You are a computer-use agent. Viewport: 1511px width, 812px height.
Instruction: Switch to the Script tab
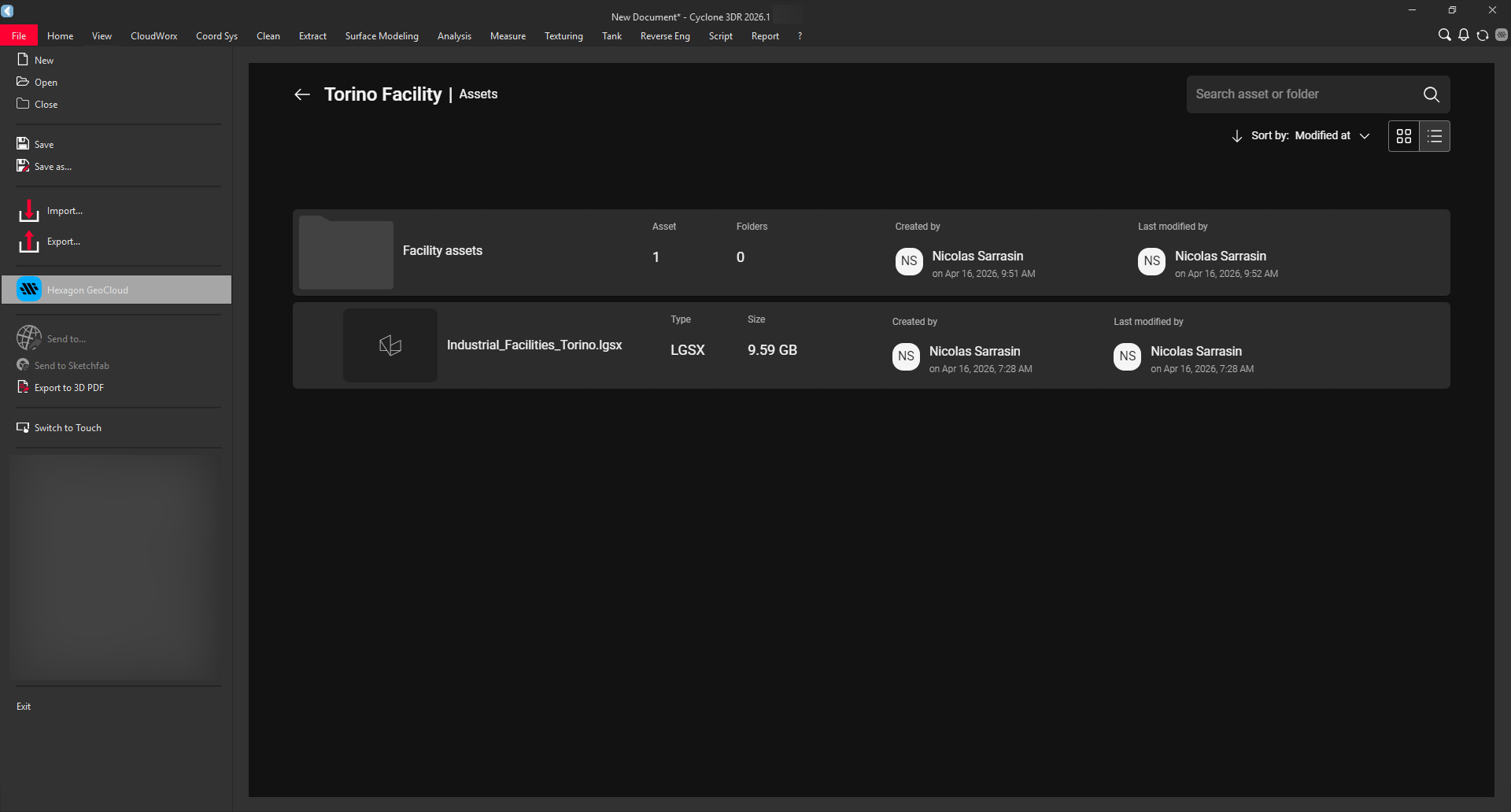click(x=720, y=36)
